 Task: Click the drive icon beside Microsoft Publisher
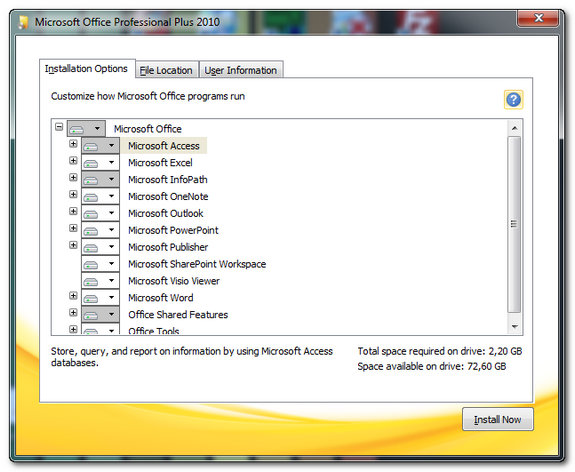pos(91,248)
